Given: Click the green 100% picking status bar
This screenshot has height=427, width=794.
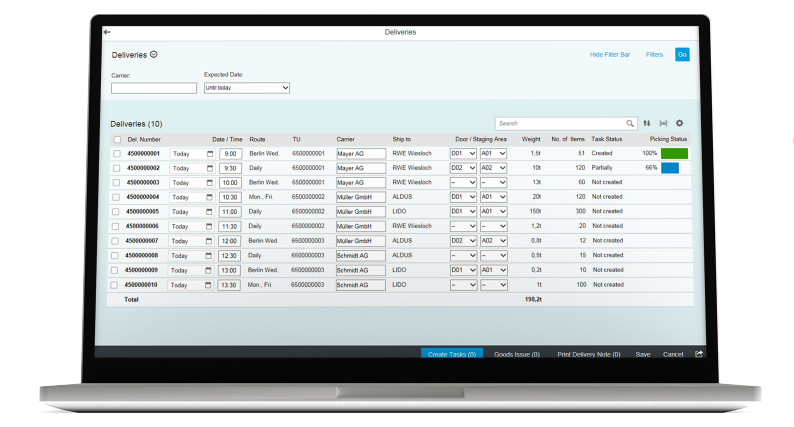Looking at the screenshot, I should pos(674,153).
